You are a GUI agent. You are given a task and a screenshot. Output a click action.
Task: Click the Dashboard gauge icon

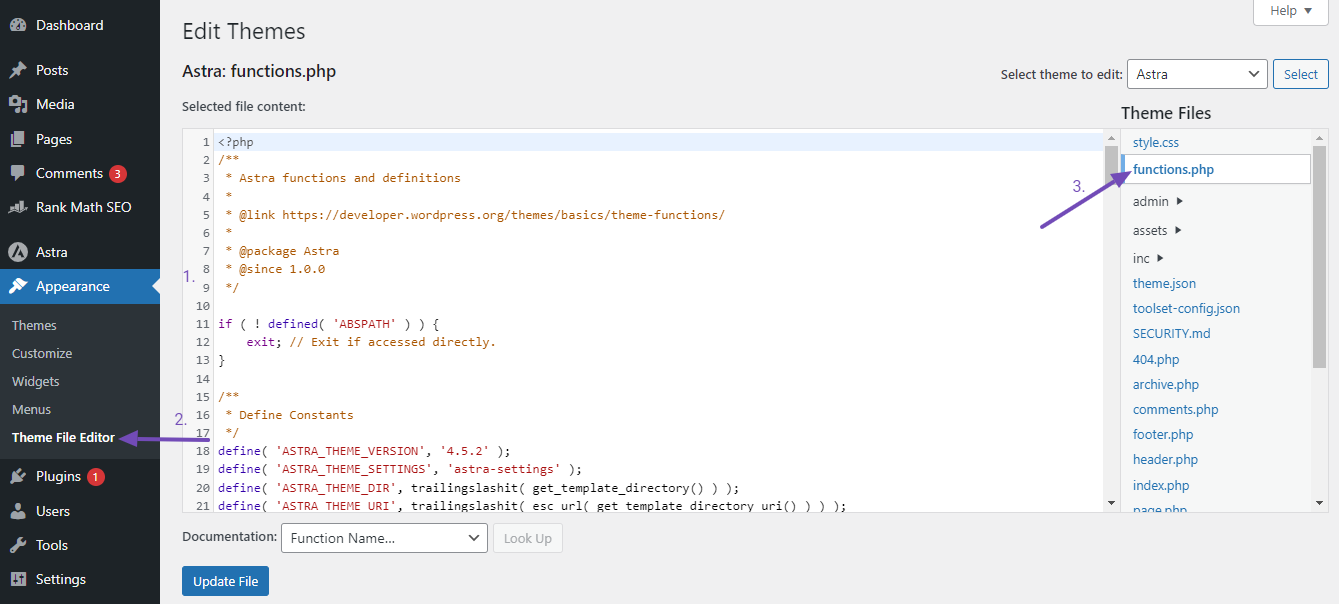[18, 25]
